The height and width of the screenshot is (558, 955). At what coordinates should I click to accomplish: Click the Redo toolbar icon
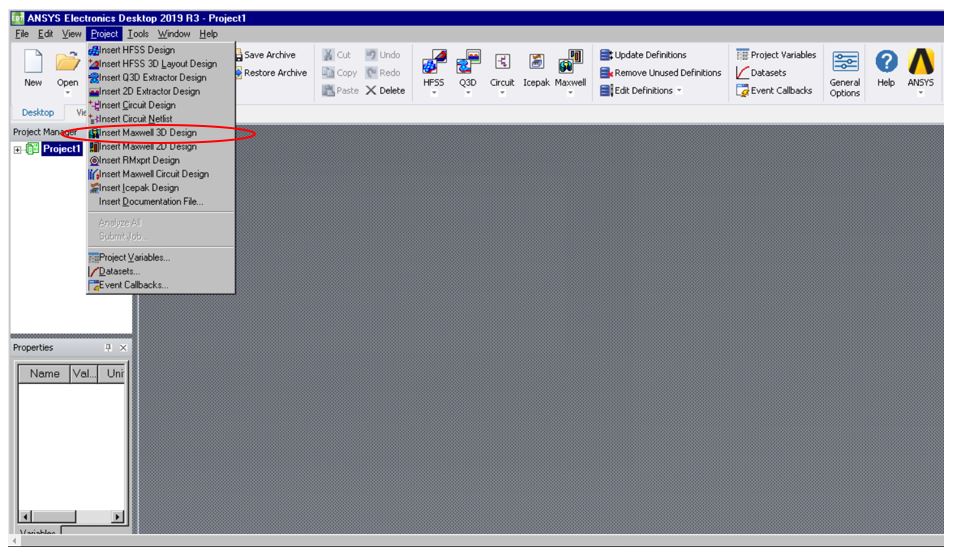tap(371, 72)
